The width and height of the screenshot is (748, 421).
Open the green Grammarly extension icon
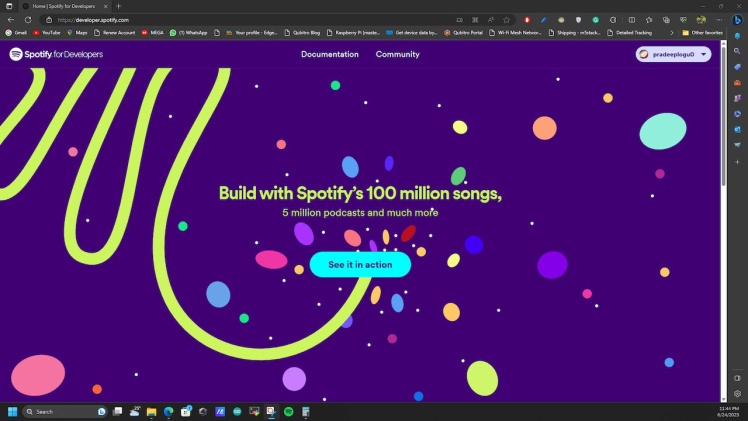tap(595, 20)
